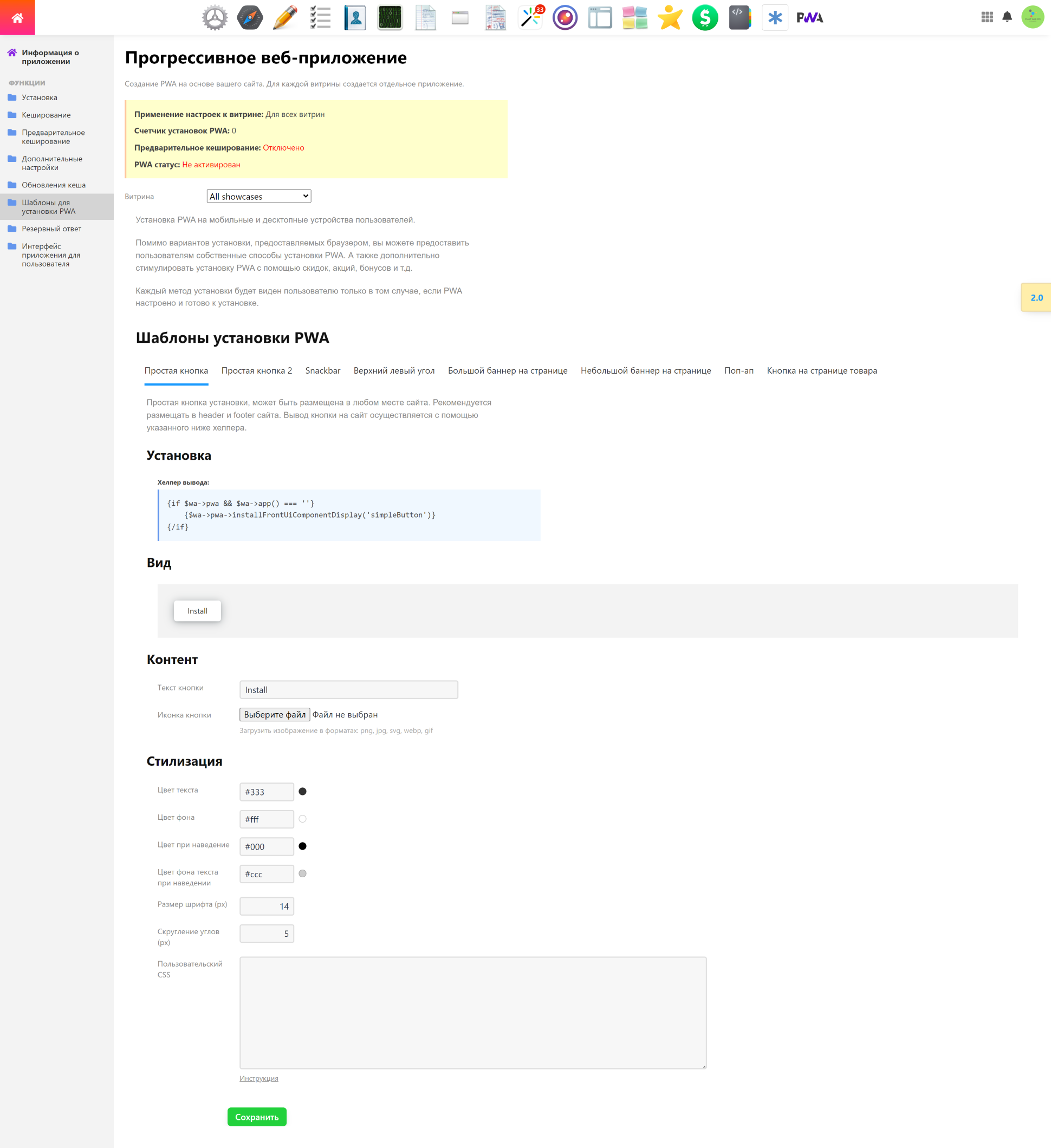Click the Размер шрифта input field
Screen dimensions: 1051x1148
point(267,906)
